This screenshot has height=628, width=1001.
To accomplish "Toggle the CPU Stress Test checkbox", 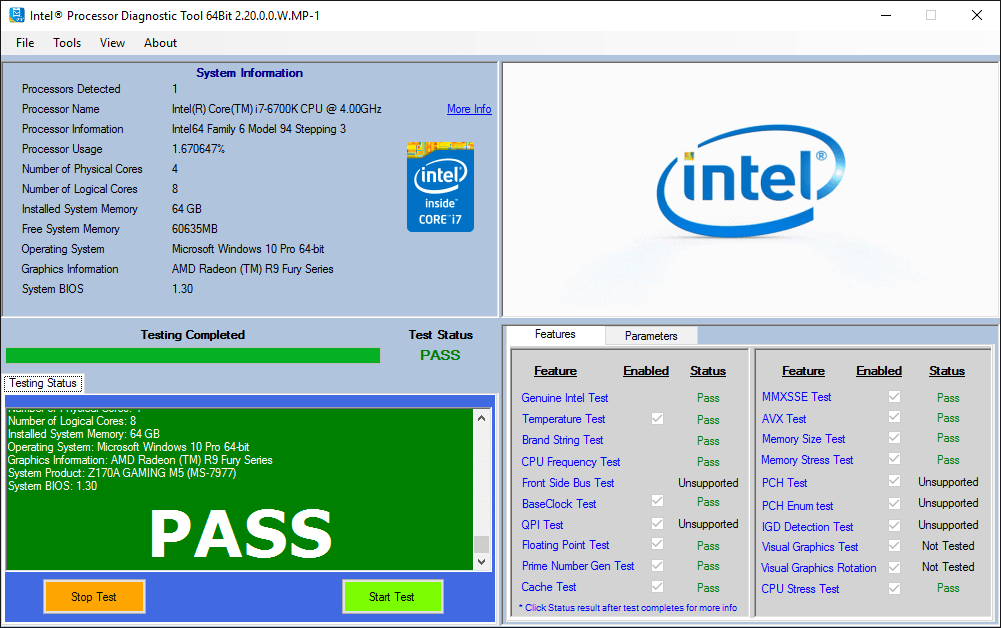I will pos(894,588).
